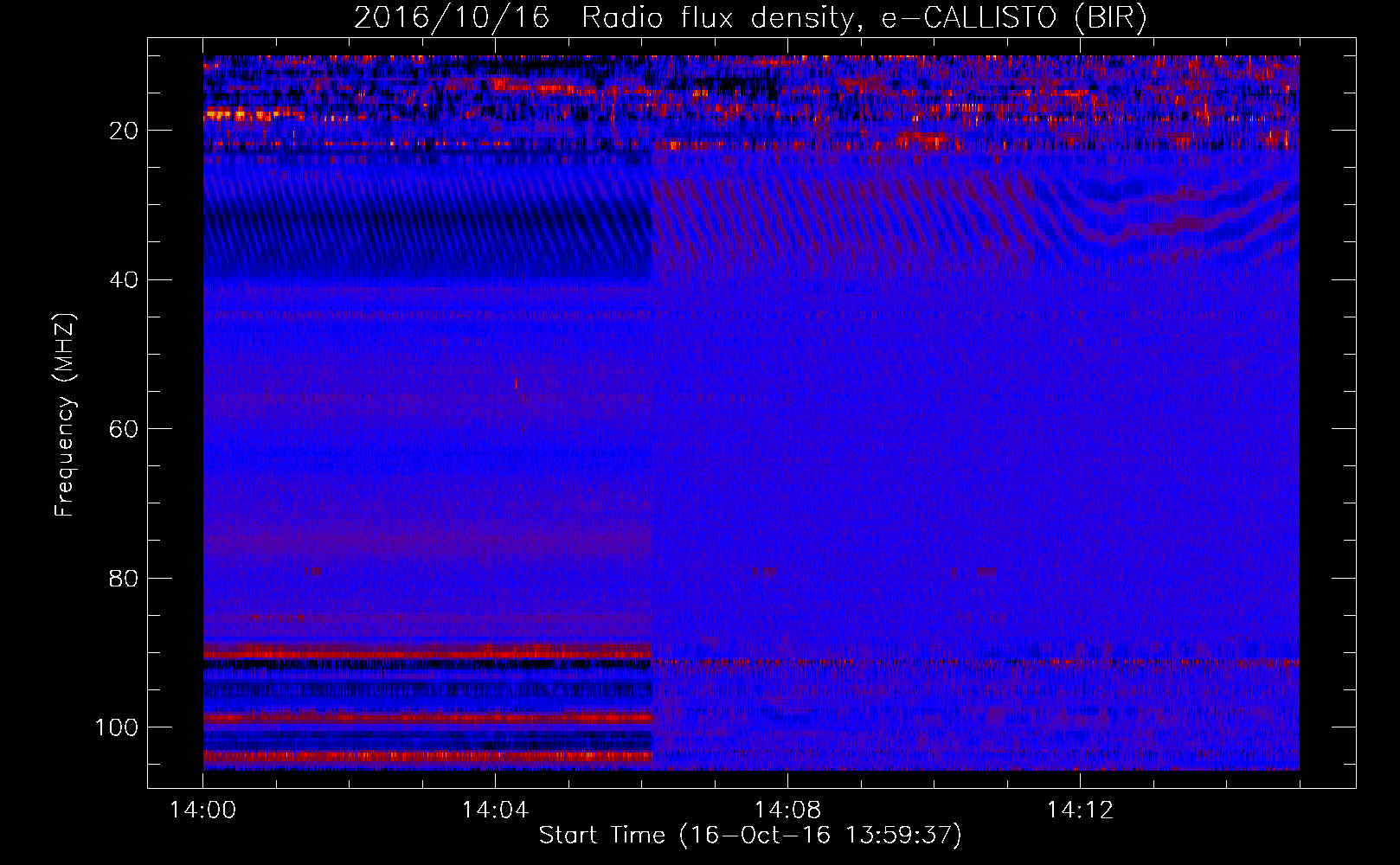The width and height of the screenshot is (1400, 865).
Task: Click the 14:12 time tick label
Action: (1080, 810)
